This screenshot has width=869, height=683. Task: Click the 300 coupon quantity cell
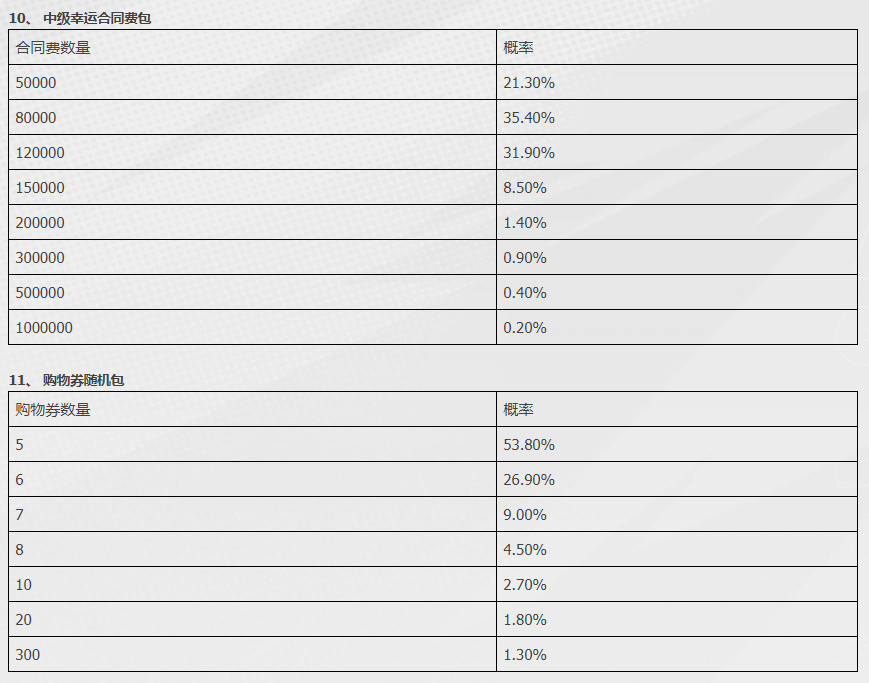pos(252,654)
